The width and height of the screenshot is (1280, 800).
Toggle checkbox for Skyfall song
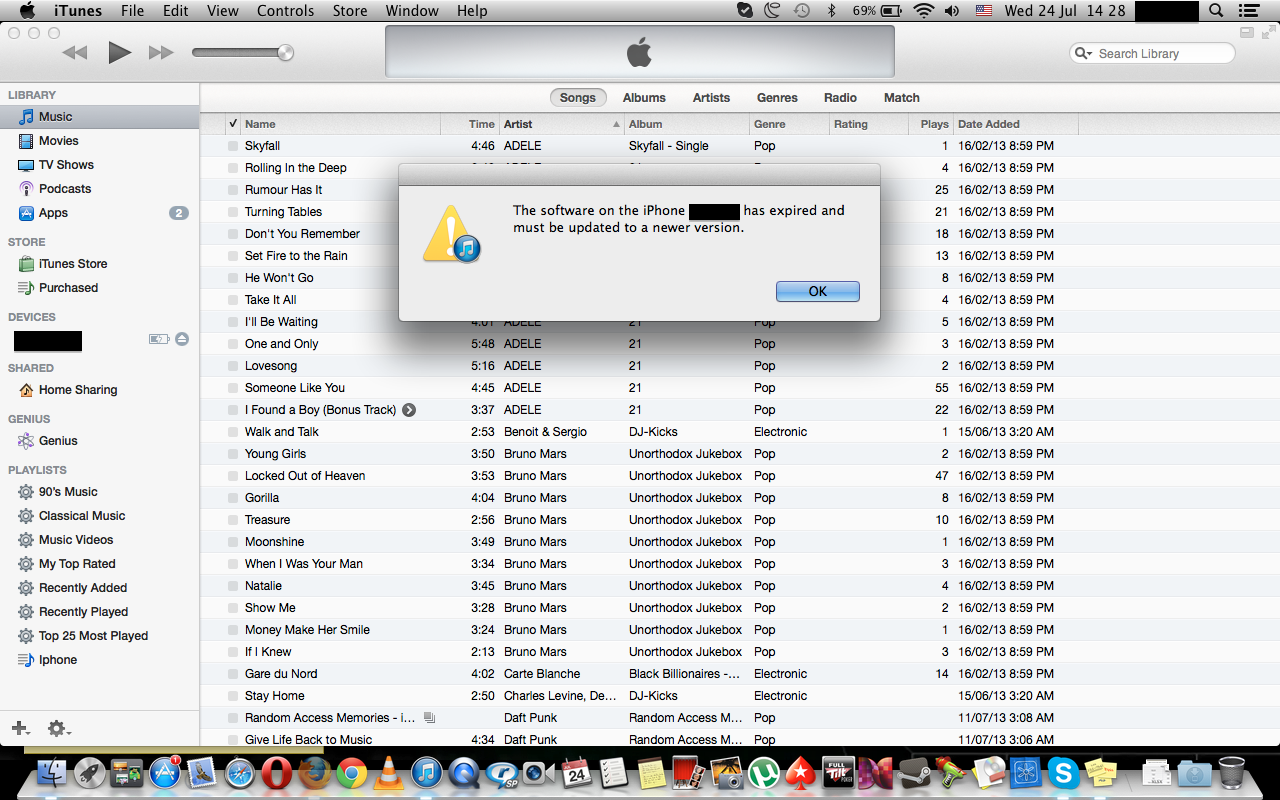point(232,146)
